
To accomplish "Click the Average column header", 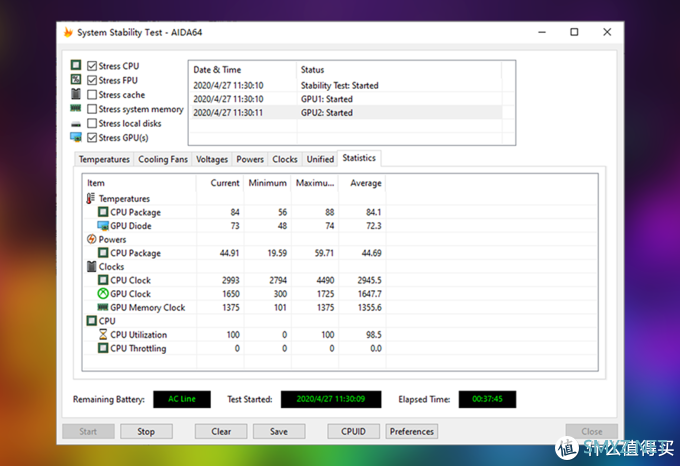I will coord(362,183).
